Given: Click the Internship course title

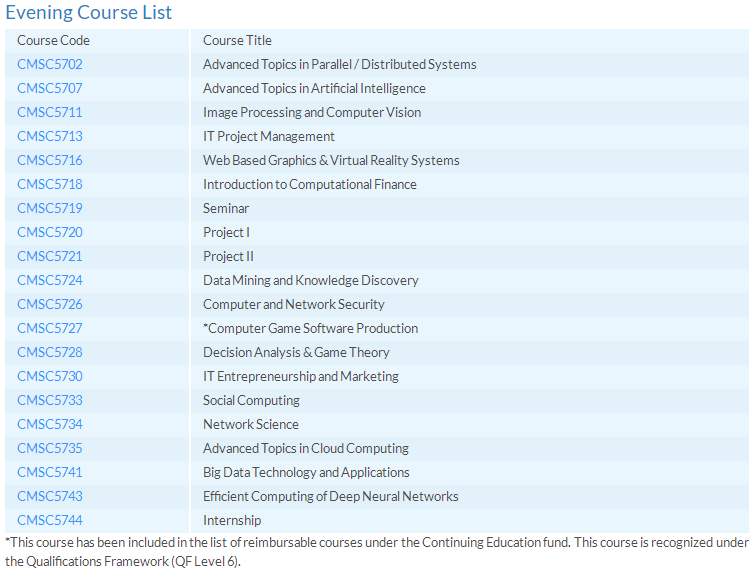Looking at the screenshot, I should 232,520.
